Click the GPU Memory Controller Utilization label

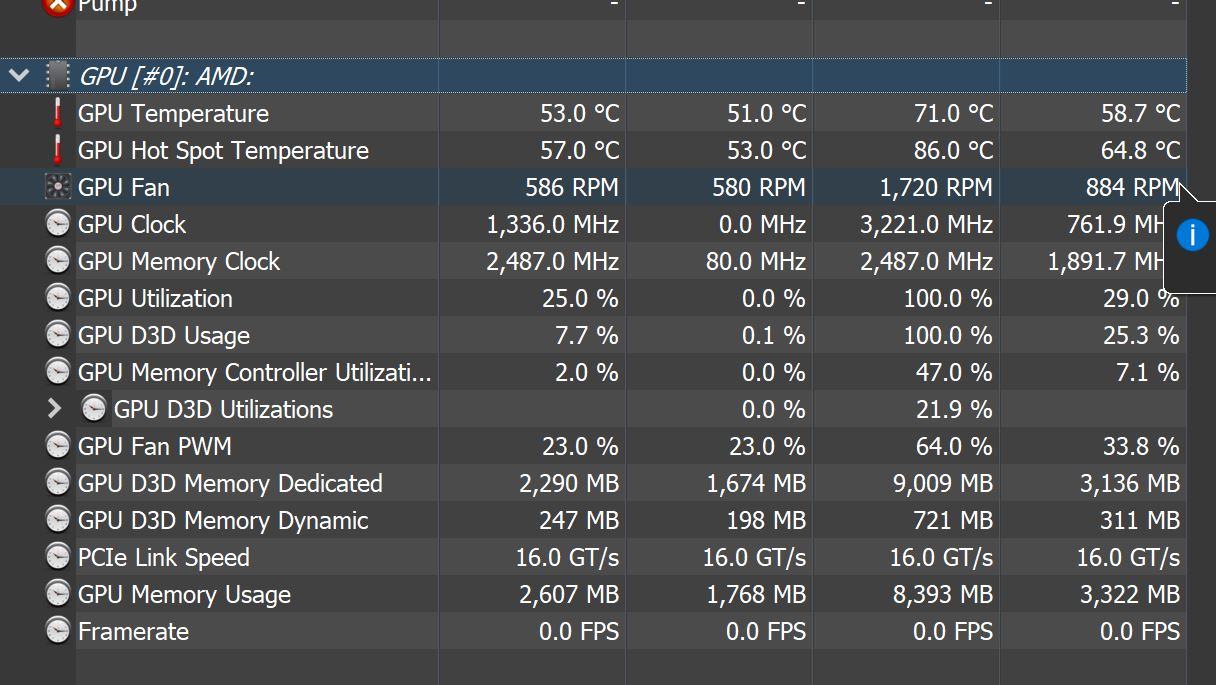point(255,372)
